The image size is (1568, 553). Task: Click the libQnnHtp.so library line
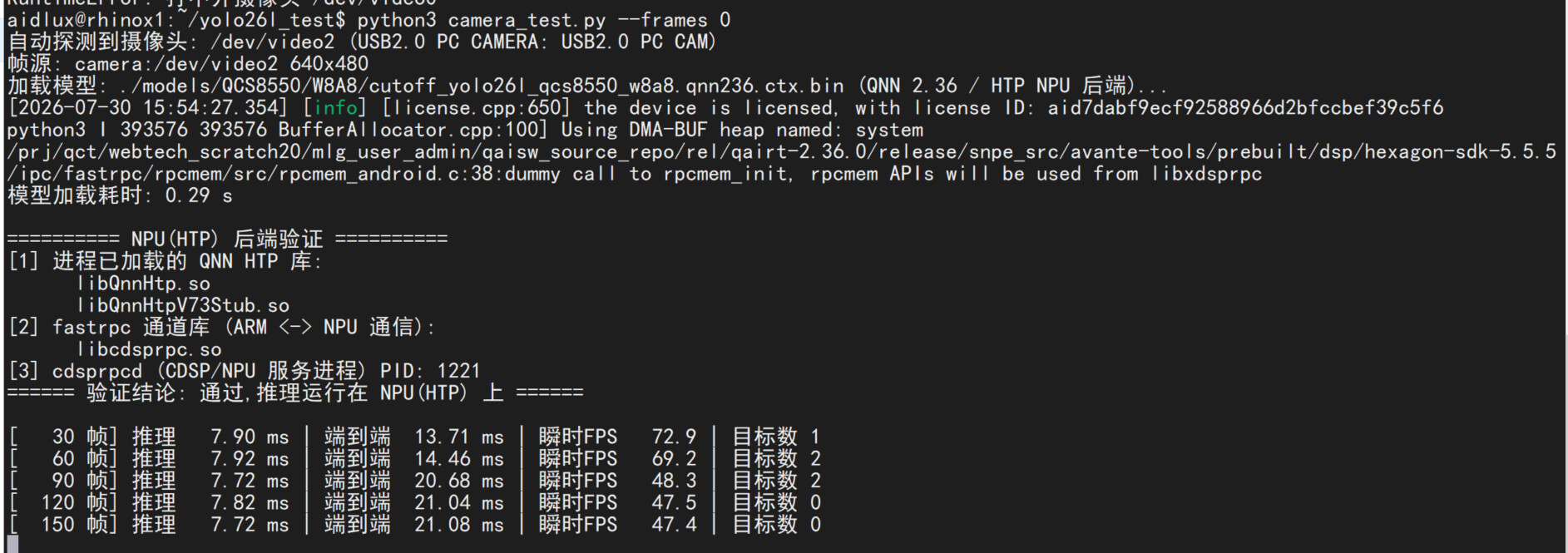click(143, 284)
